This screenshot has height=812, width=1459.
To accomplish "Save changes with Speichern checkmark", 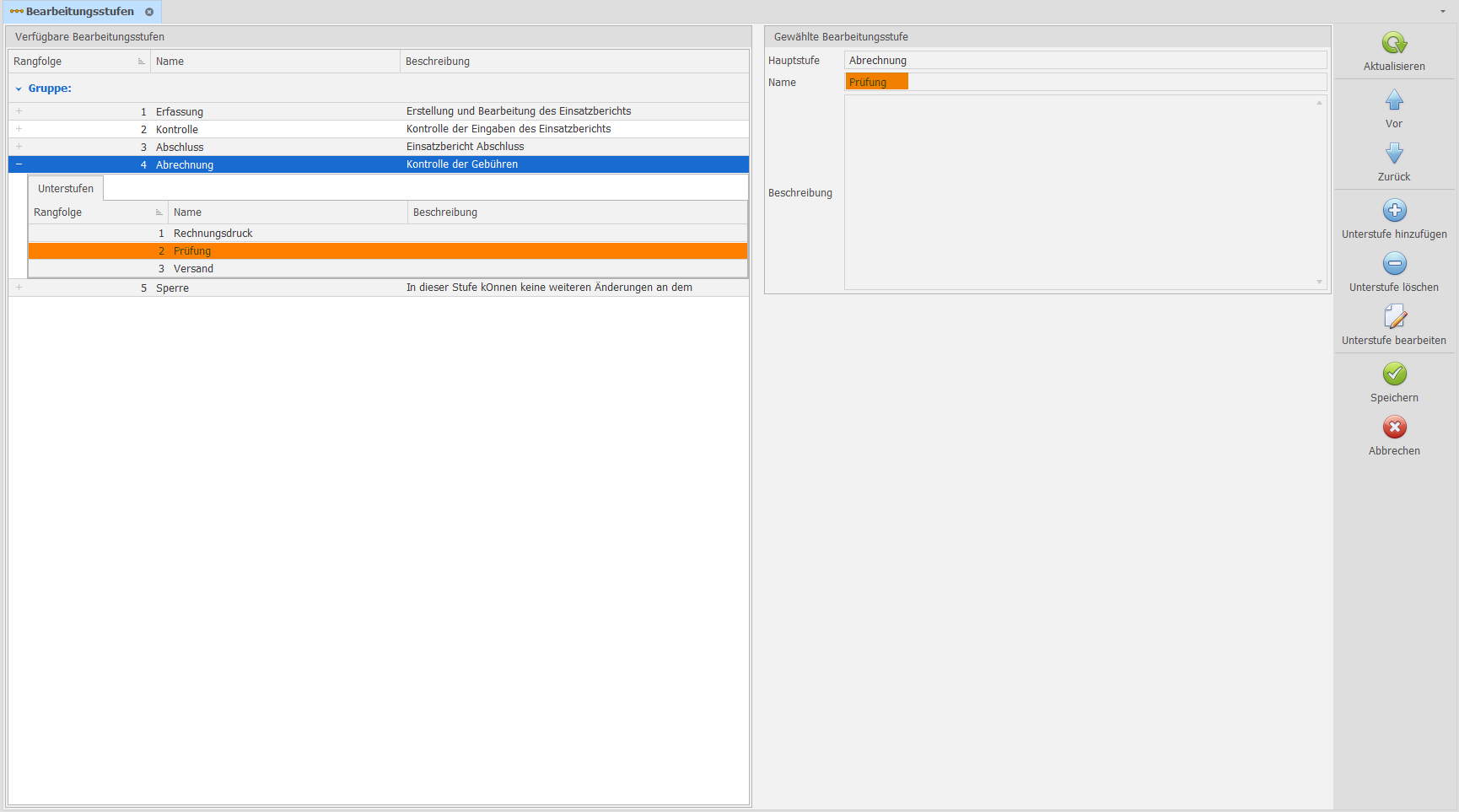I will pos(1394,374).
